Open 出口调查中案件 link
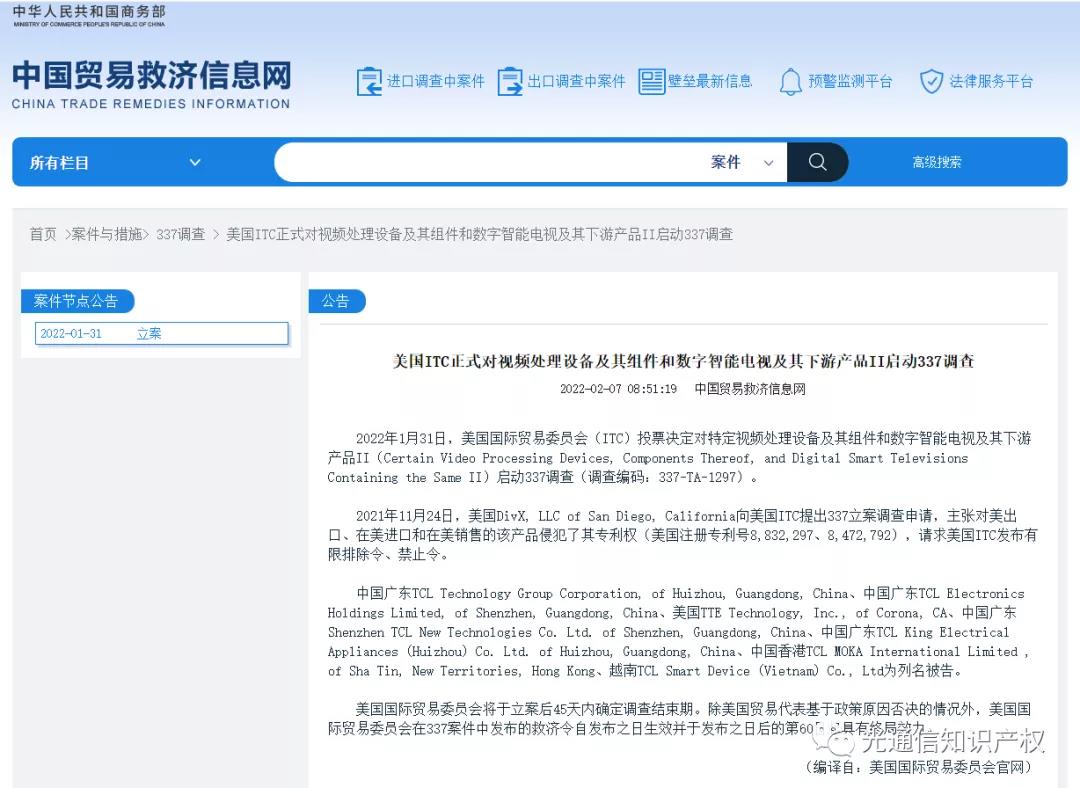This screenshot has height=788, width=1080. point(576,81)
